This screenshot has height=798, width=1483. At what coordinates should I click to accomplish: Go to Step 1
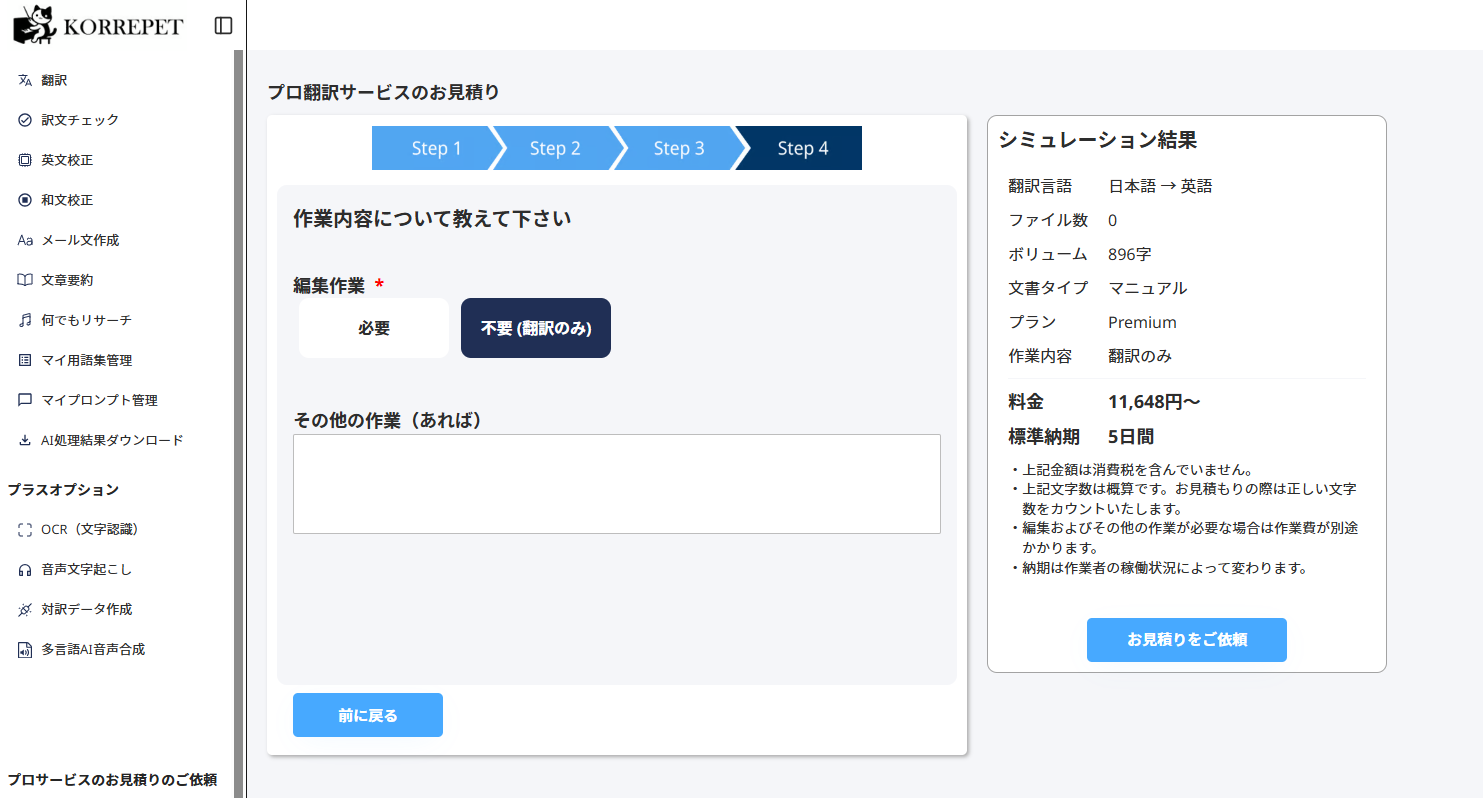click(436, 148)
